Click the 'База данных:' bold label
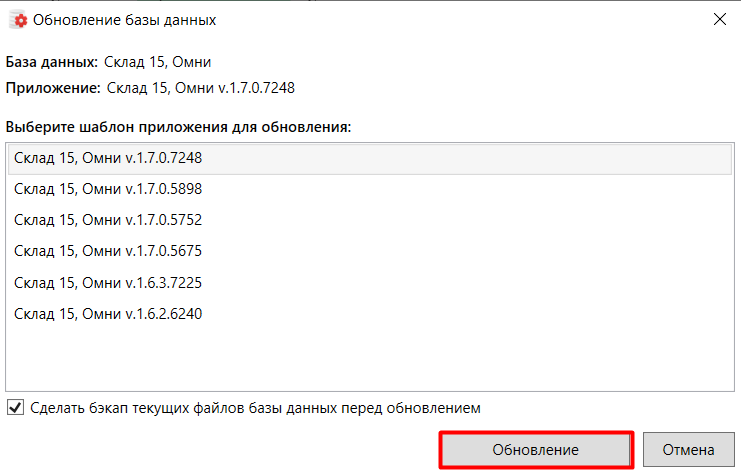Screen dimensions: 741x471 tap(52, 62)
